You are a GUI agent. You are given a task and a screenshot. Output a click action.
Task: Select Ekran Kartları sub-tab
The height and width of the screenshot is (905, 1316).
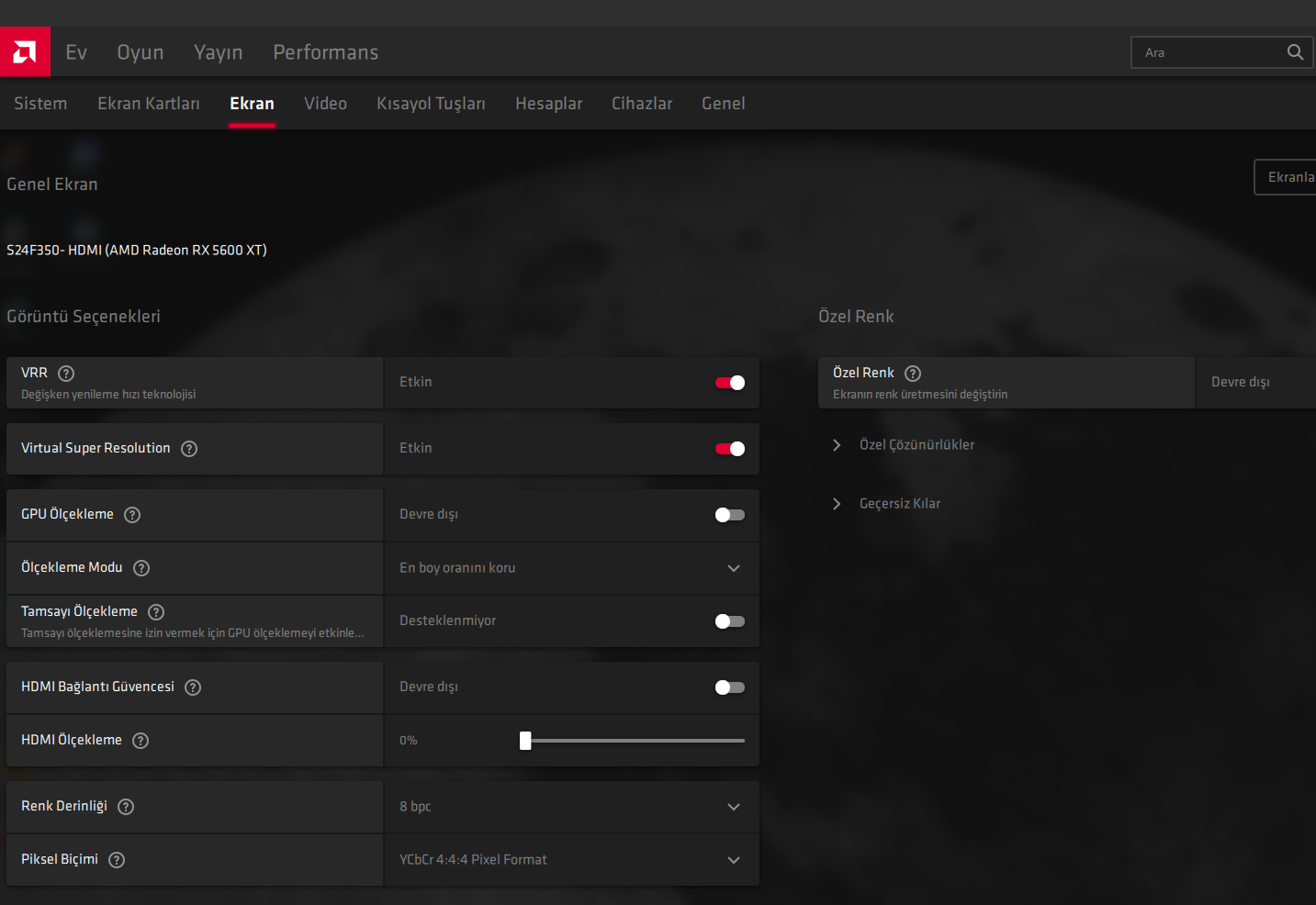point(149,104)
